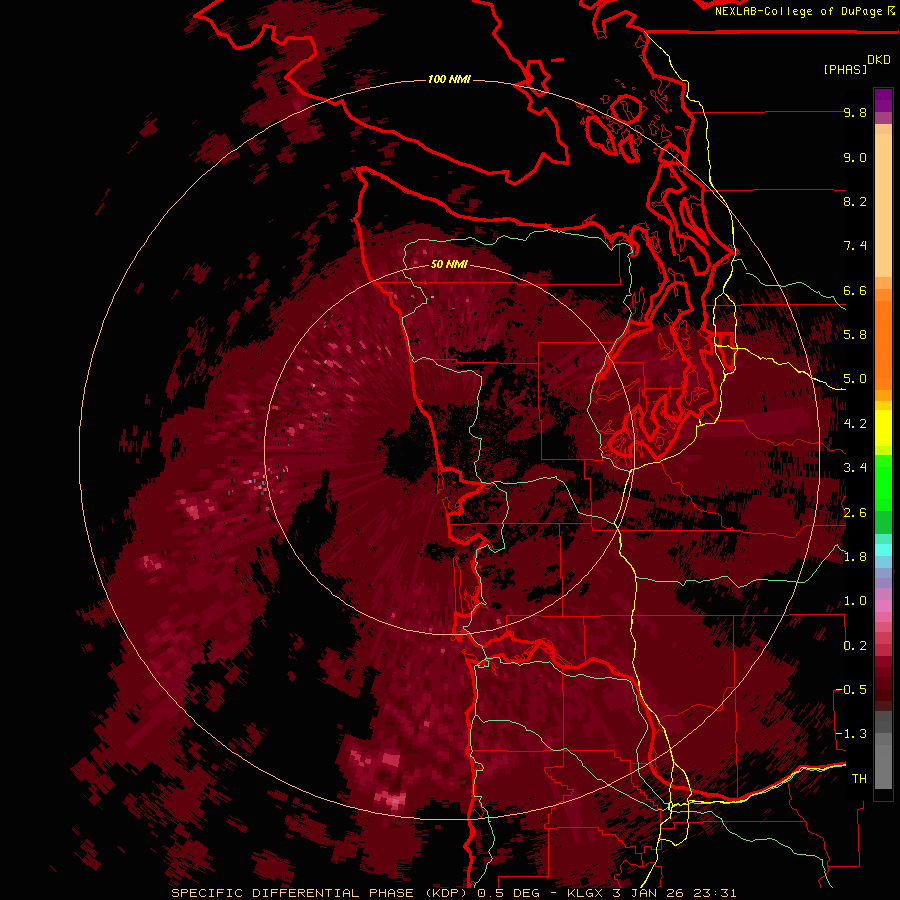Screen dimensions: 900x900
Task: Click the 8.2 scale value
Action: click(x=855, y=201)
